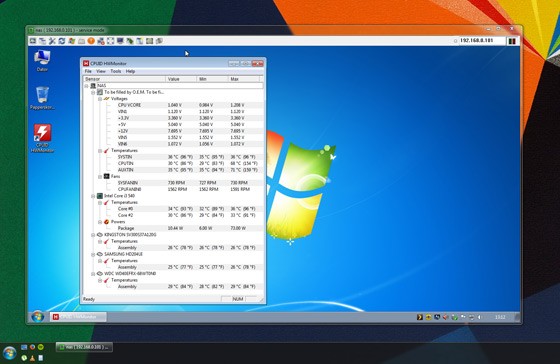Image resolution: width=560 pixels, height=364 pixels.
Task: Launch Firefox from local quick launch
Action: [32, 347]
